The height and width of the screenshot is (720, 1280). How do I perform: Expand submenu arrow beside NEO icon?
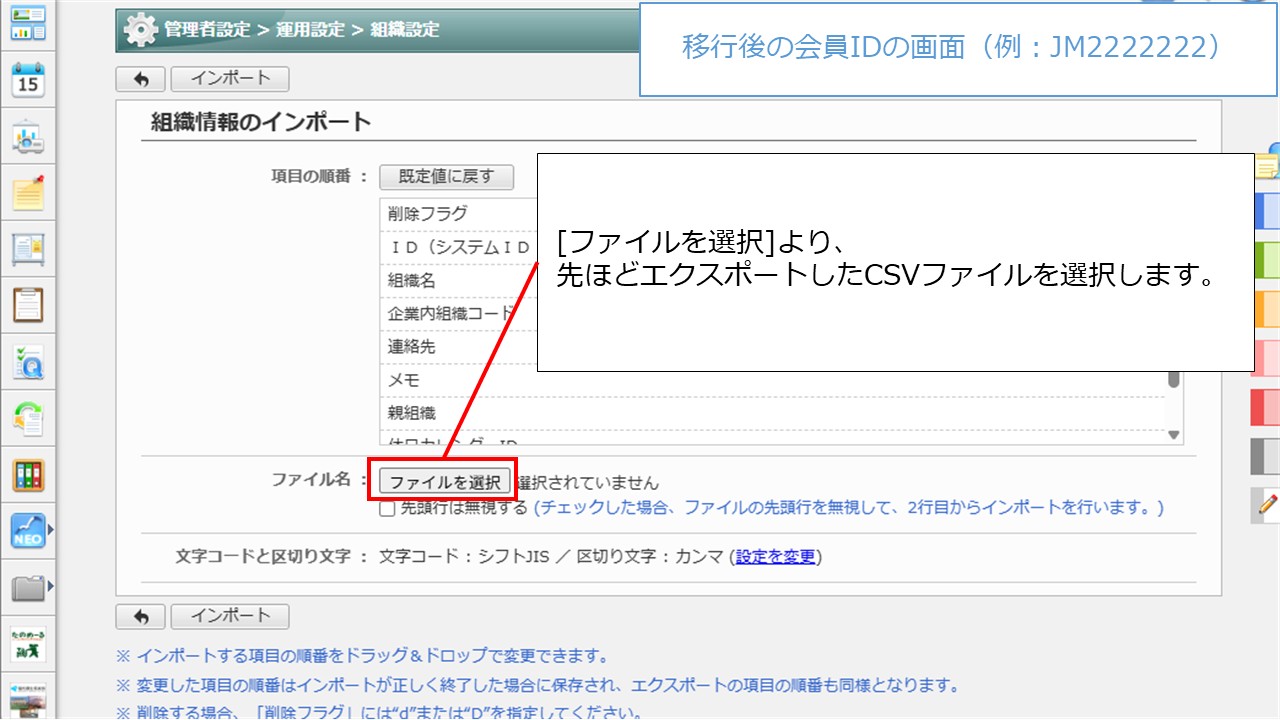pos(51,529)
